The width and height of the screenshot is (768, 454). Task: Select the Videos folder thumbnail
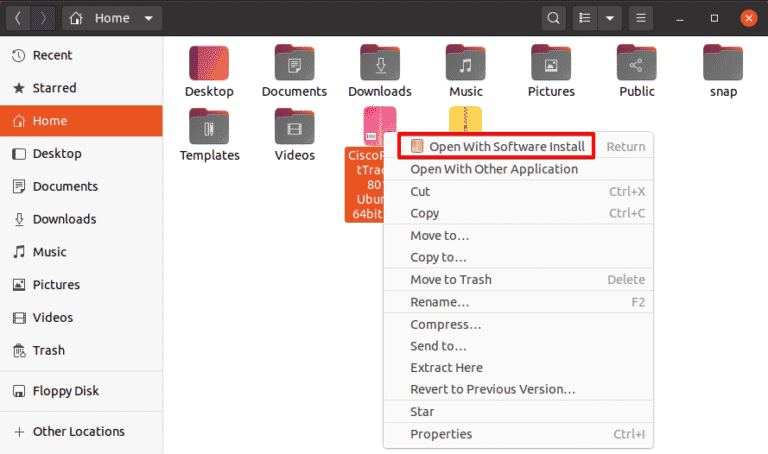pyautogui.click(x=295, y=127)
